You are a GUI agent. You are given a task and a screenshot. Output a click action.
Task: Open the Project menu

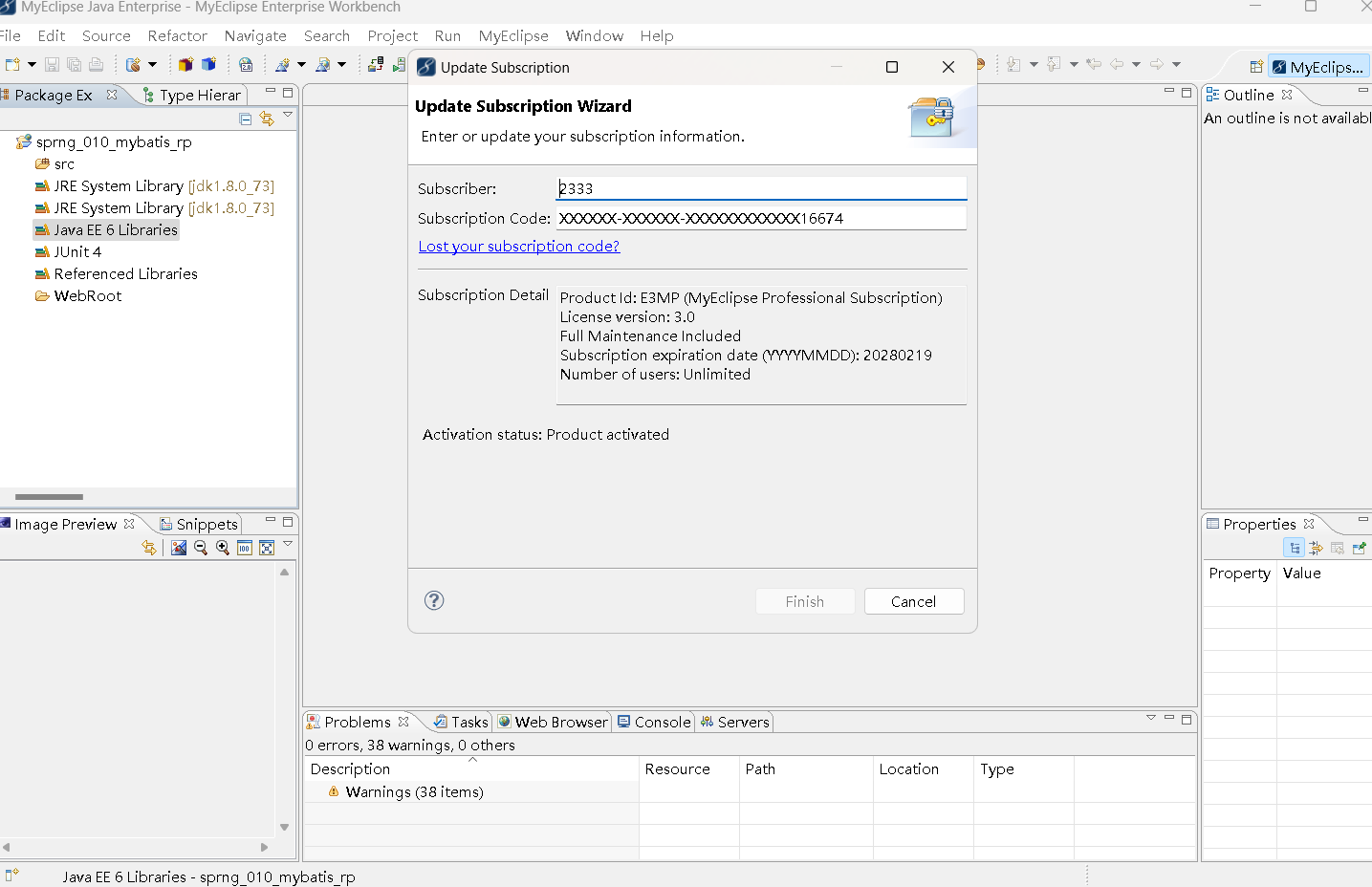click(393, 35)
